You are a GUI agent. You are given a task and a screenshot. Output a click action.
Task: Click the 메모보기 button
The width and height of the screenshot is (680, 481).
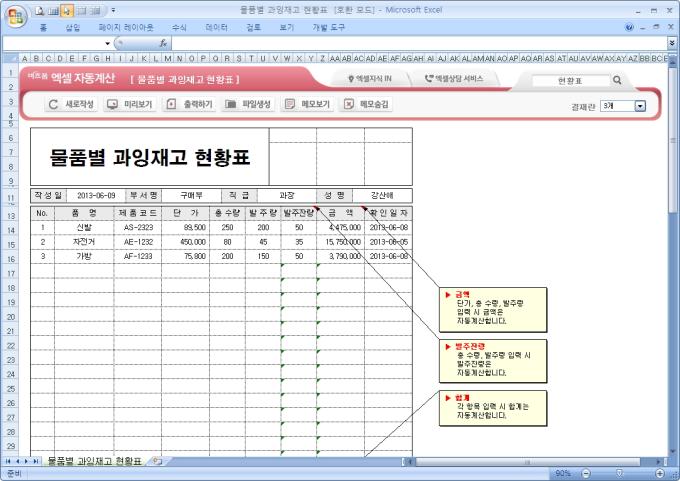tap(307, 104)
